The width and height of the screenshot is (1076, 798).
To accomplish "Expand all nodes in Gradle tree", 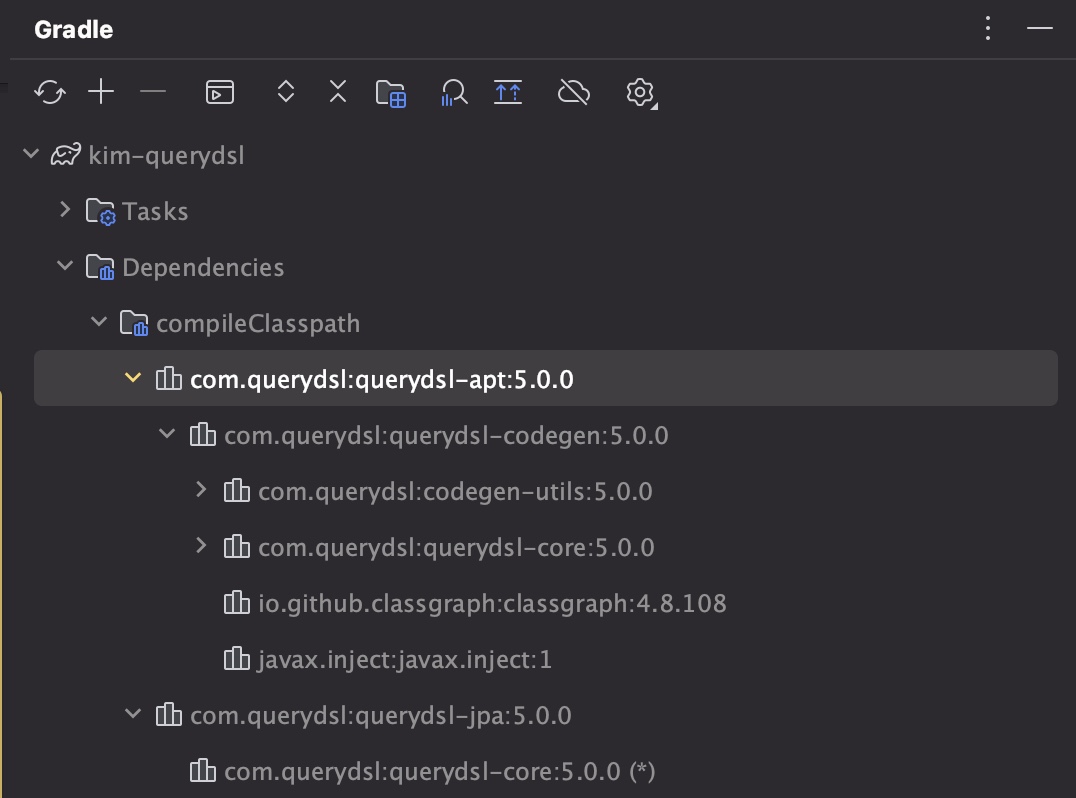I will 285,91.
